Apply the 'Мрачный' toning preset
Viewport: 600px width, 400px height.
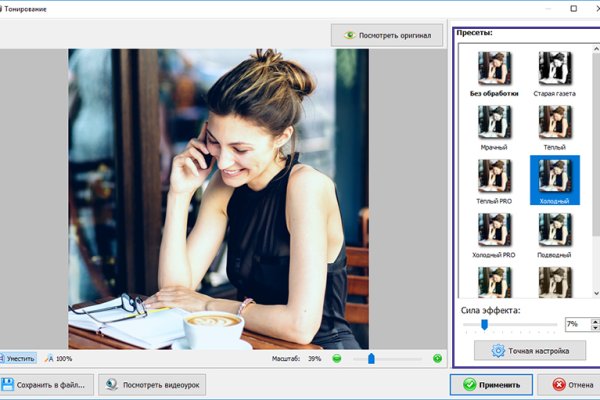[x=494, y=123]
